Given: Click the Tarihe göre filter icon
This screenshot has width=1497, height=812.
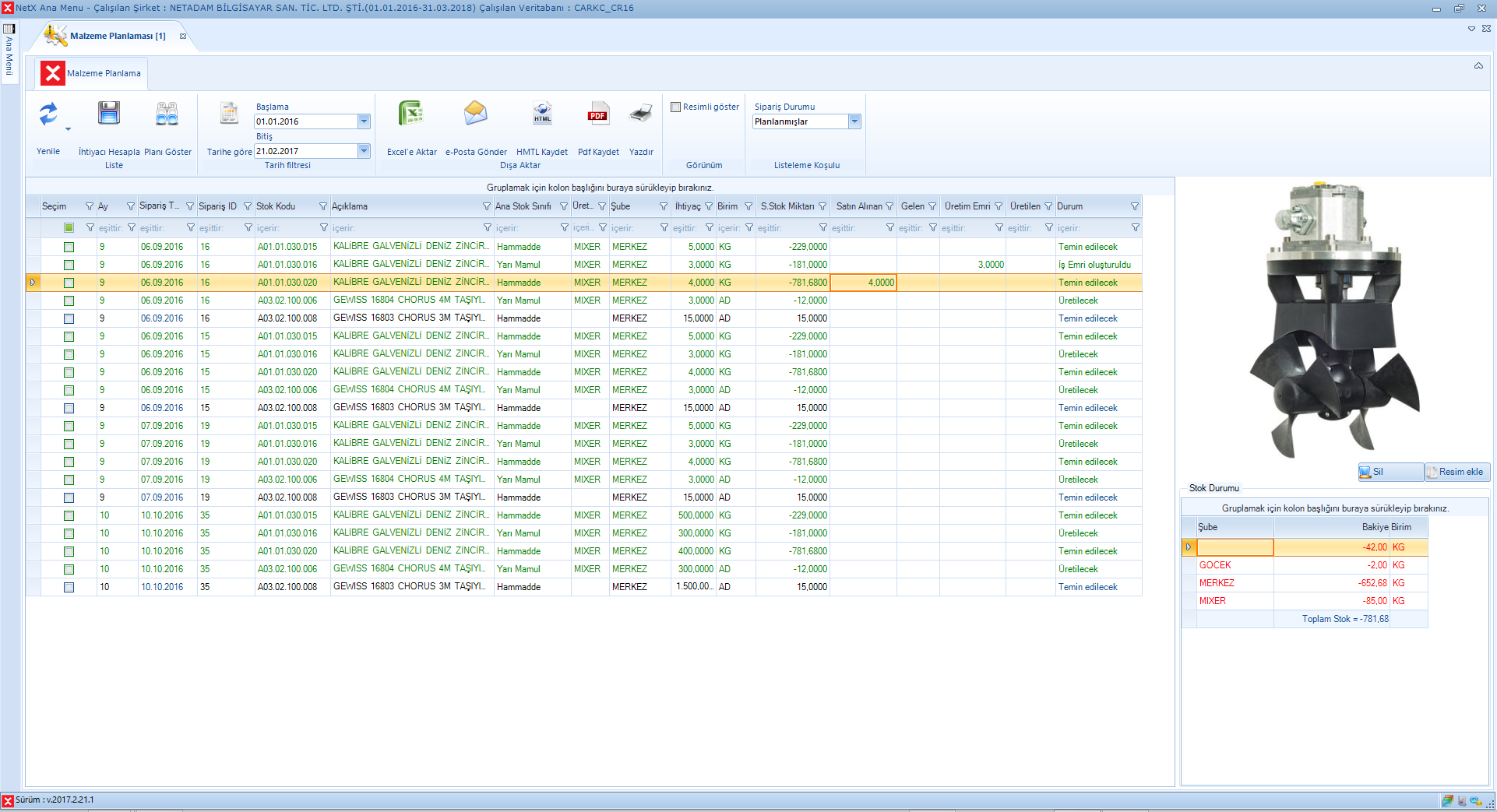Looking at the screenshot, I should [x=229, y=114].
